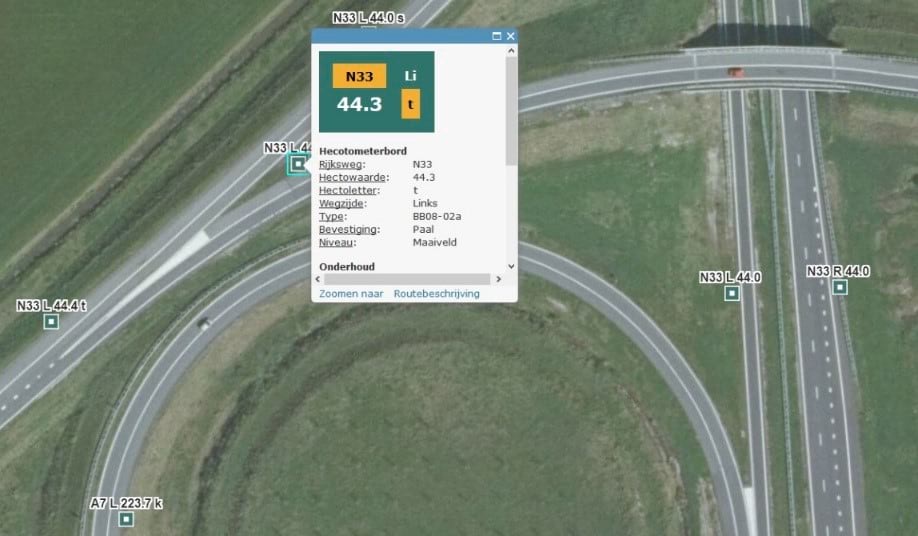This screenshot has width=918, height=536.
Task: Click the Rijksweg field label
Action: [x=341, y=164]
